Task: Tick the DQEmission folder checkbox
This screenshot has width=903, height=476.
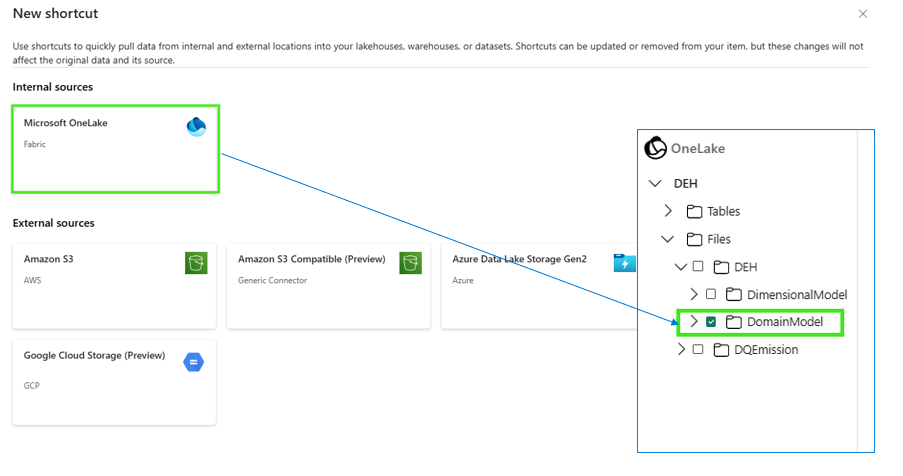Action: (x=698, y=349)
